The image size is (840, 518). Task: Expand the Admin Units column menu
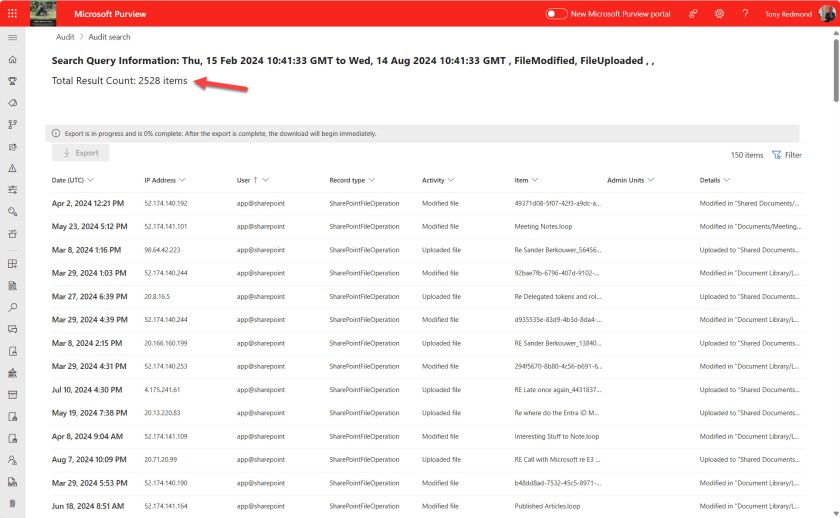click(x=651, y=180)
